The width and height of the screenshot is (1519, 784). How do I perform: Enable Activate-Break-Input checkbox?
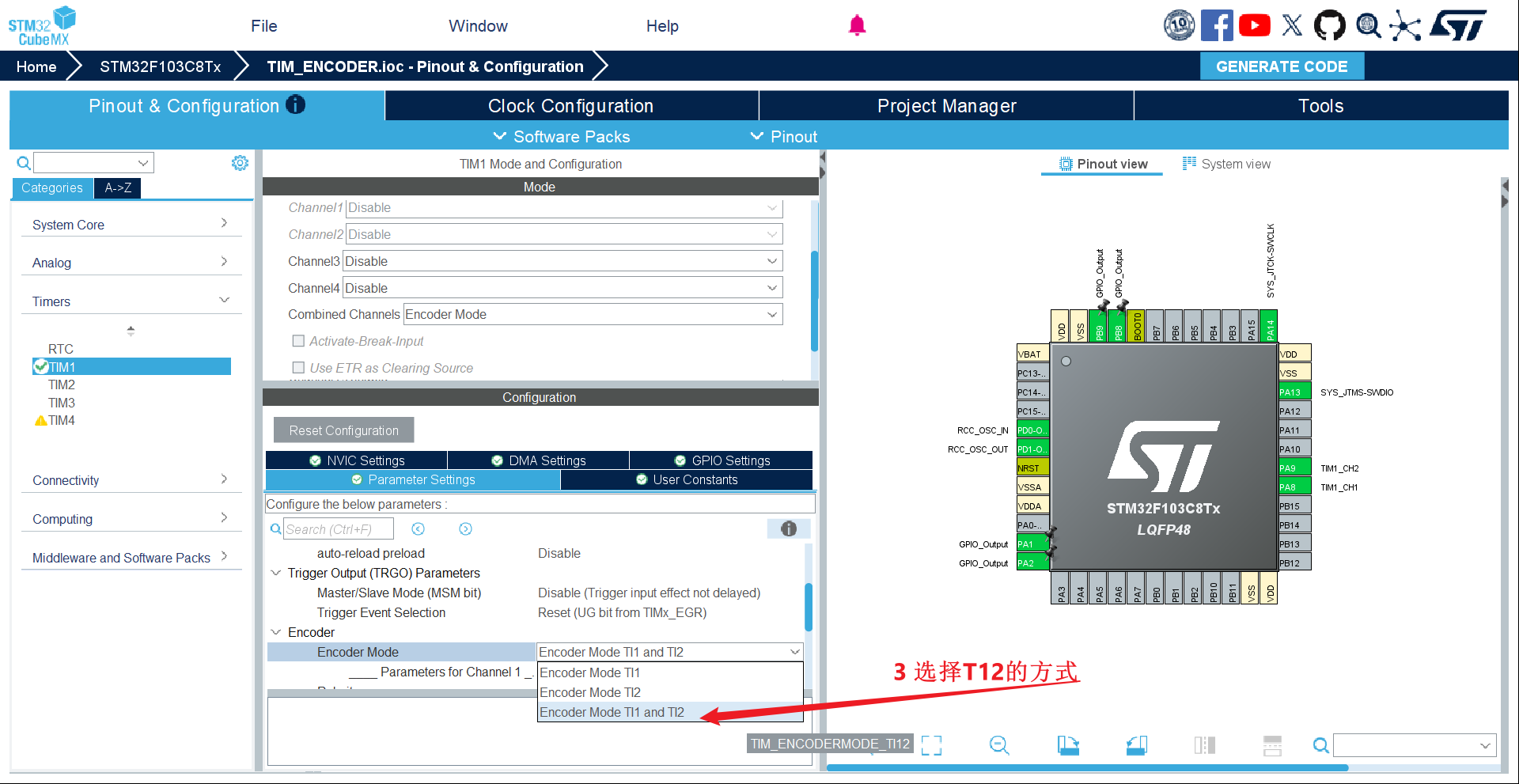[x=298, y=341]
